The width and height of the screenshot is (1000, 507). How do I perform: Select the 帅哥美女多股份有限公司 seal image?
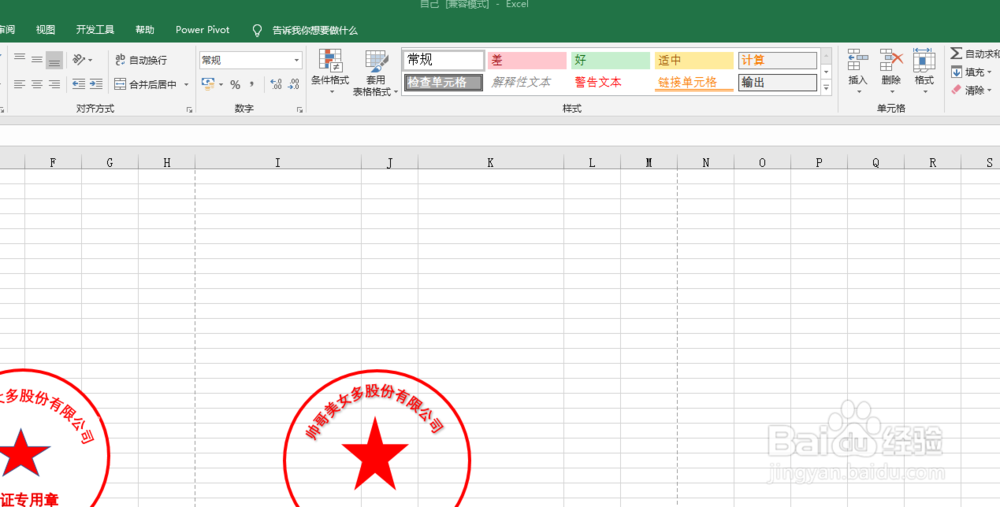point(377,439)
